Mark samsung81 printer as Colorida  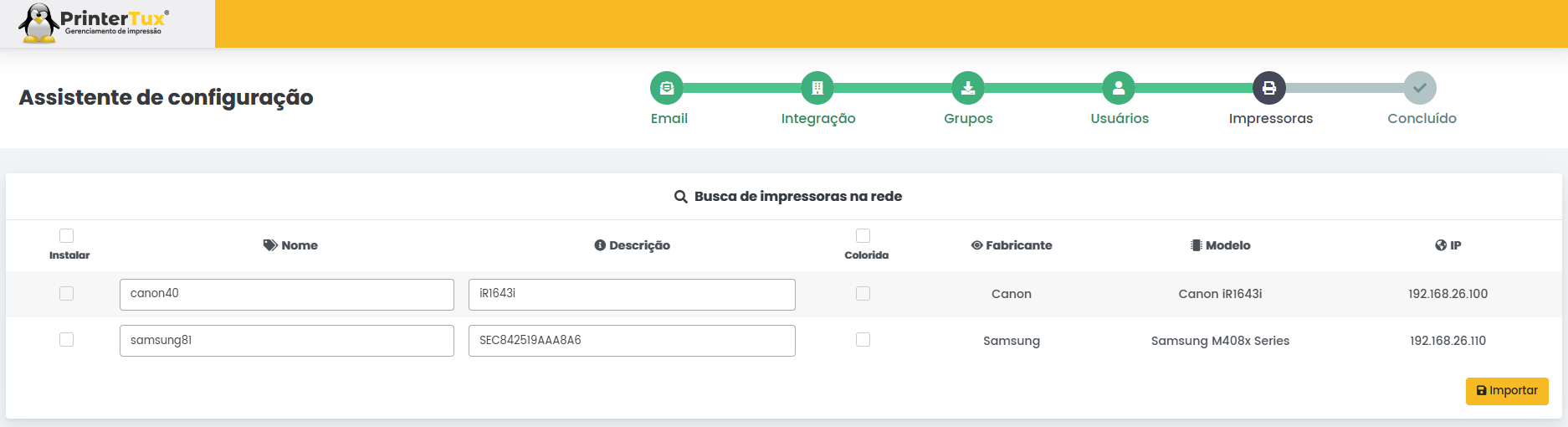tap(863, 340)
